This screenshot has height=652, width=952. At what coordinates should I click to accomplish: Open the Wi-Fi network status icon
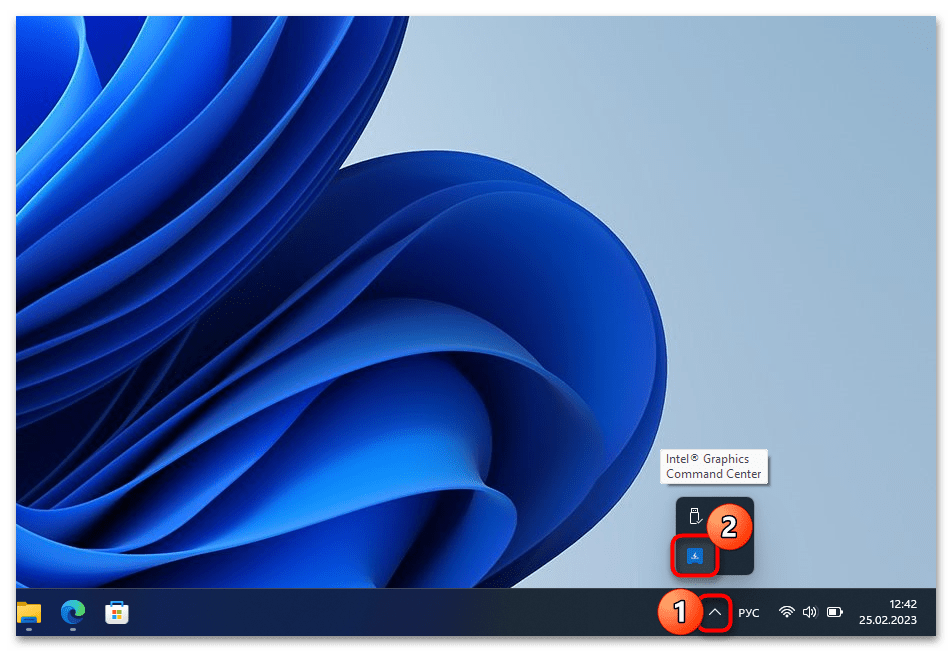787,612
